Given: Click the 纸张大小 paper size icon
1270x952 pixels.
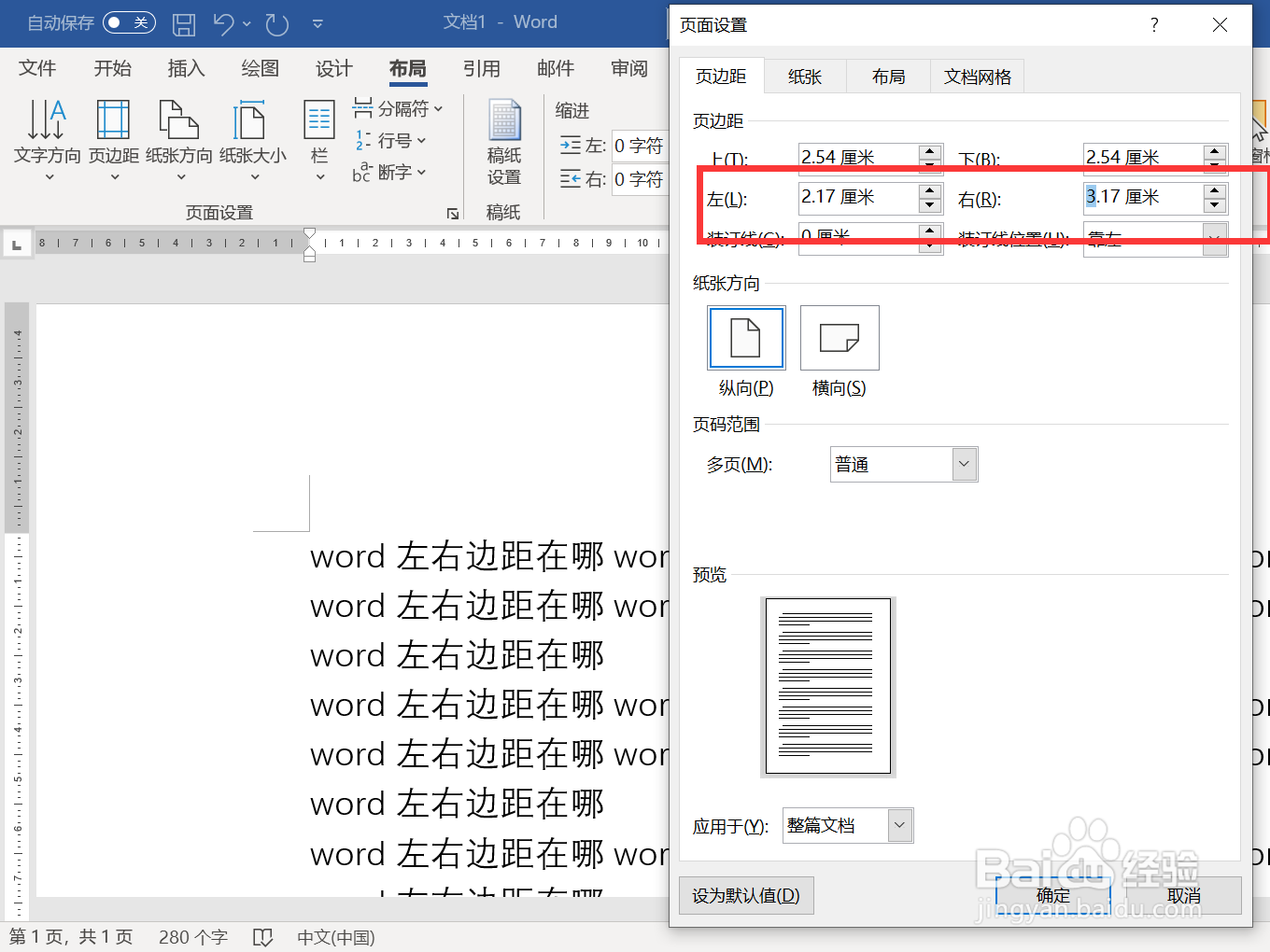Looking at the screenshot, I should coord(249,120).
